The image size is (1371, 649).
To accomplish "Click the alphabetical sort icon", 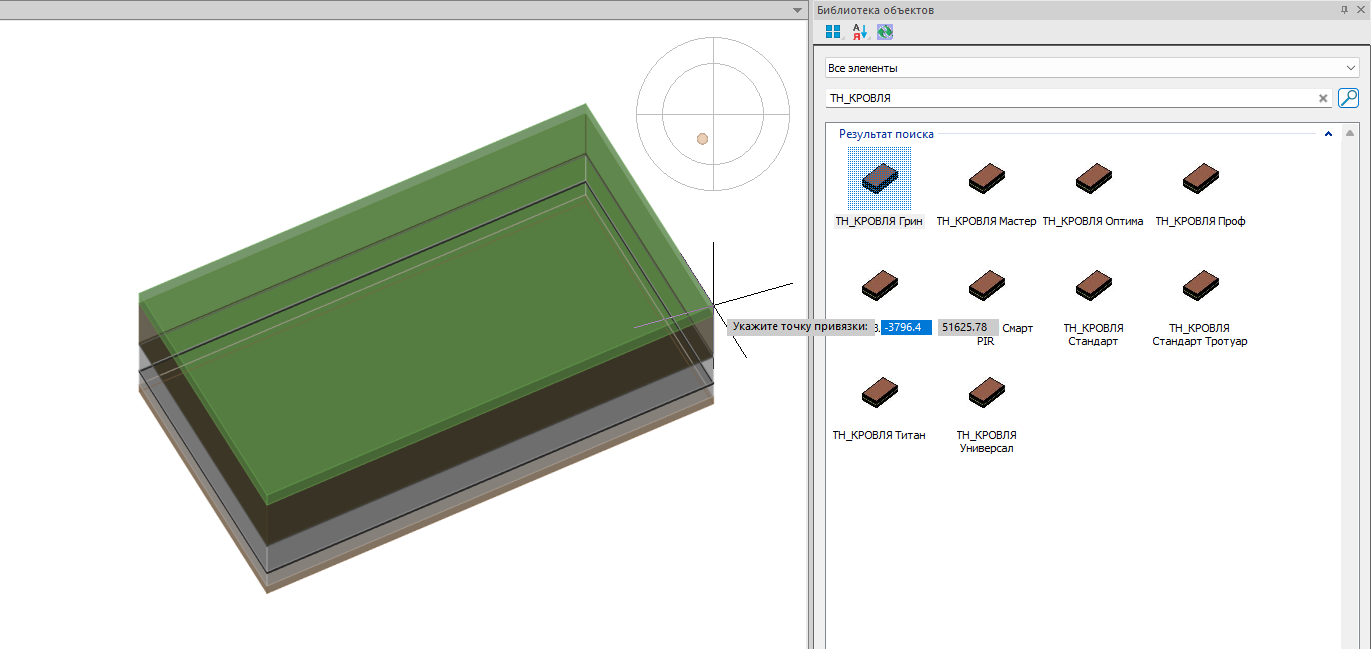I will click(x=859, y=32).
